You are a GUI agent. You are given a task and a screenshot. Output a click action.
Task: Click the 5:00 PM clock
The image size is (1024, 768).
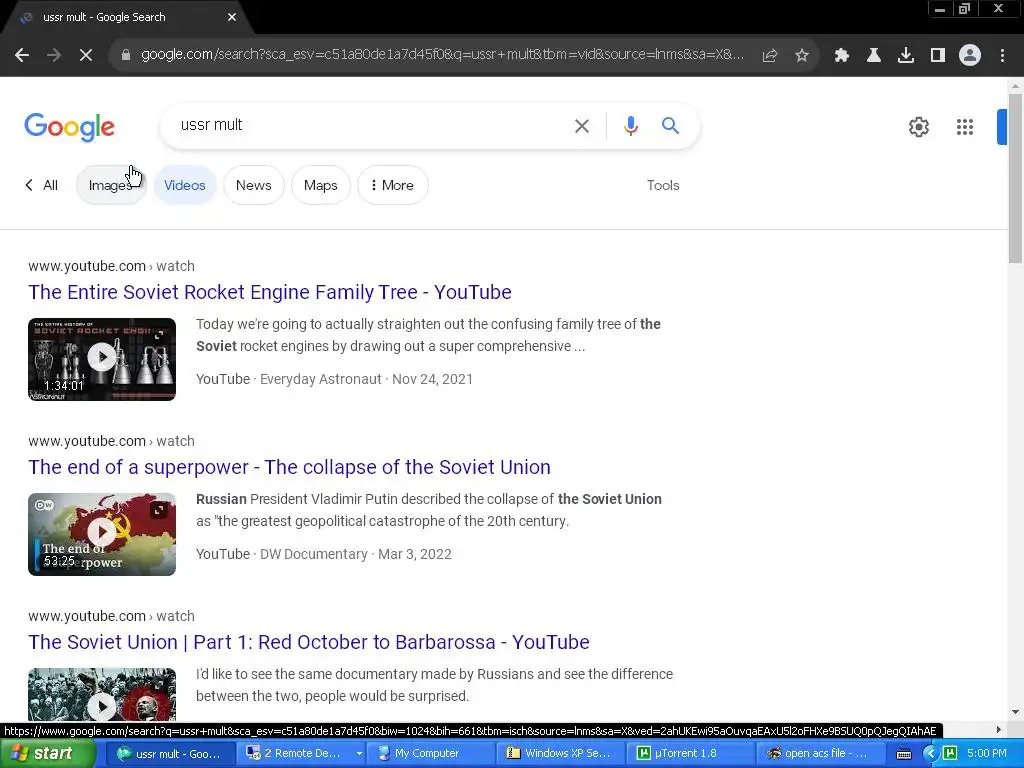987,754
